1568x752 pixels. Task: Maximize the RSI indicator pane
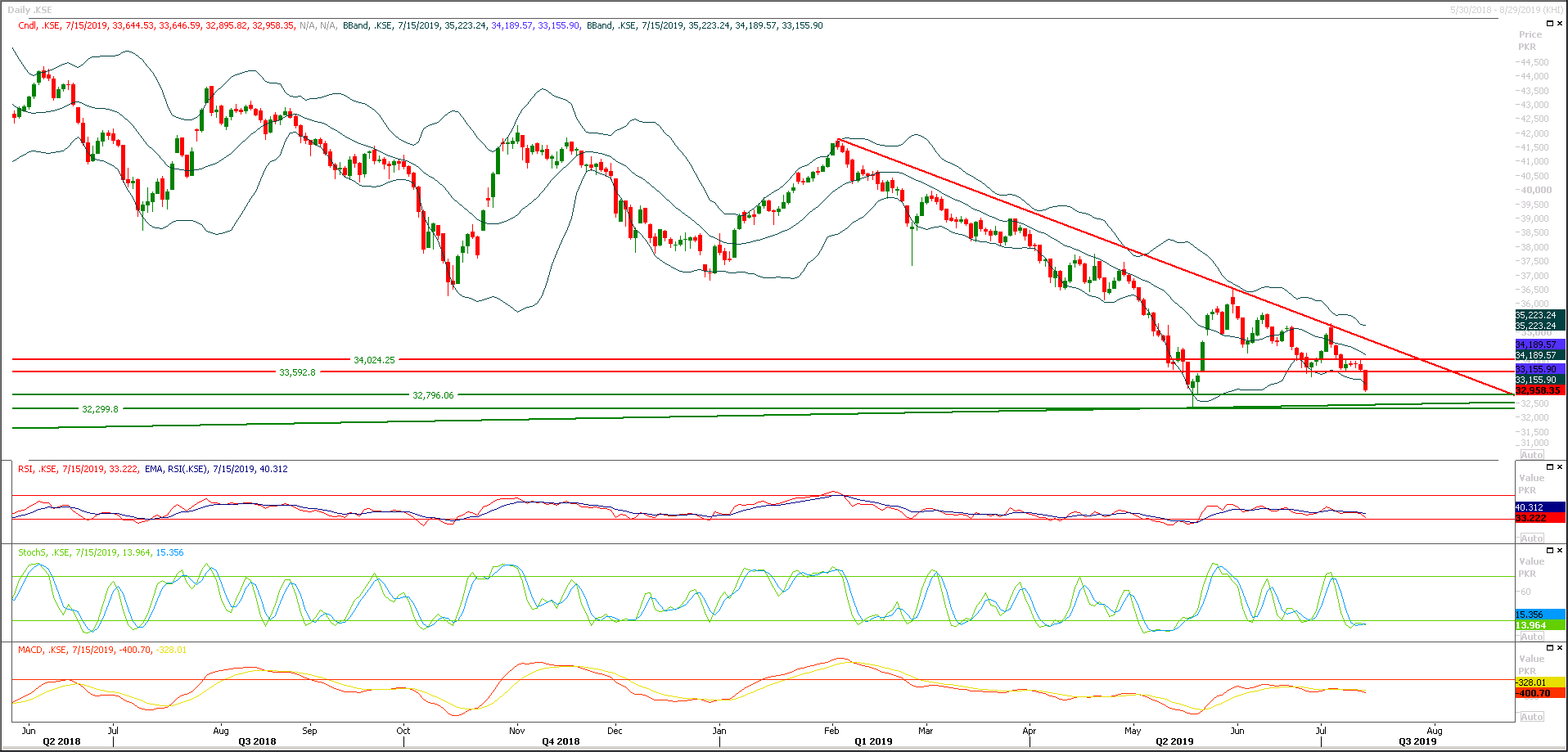point(1550,466)
